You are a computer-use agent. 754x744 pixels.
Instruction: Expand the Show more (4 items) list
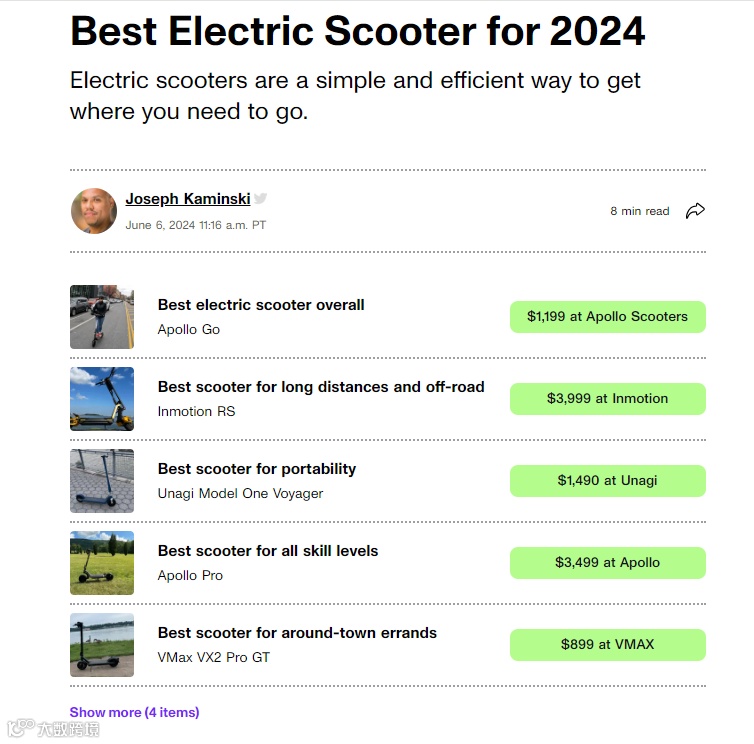pos(134,712)
